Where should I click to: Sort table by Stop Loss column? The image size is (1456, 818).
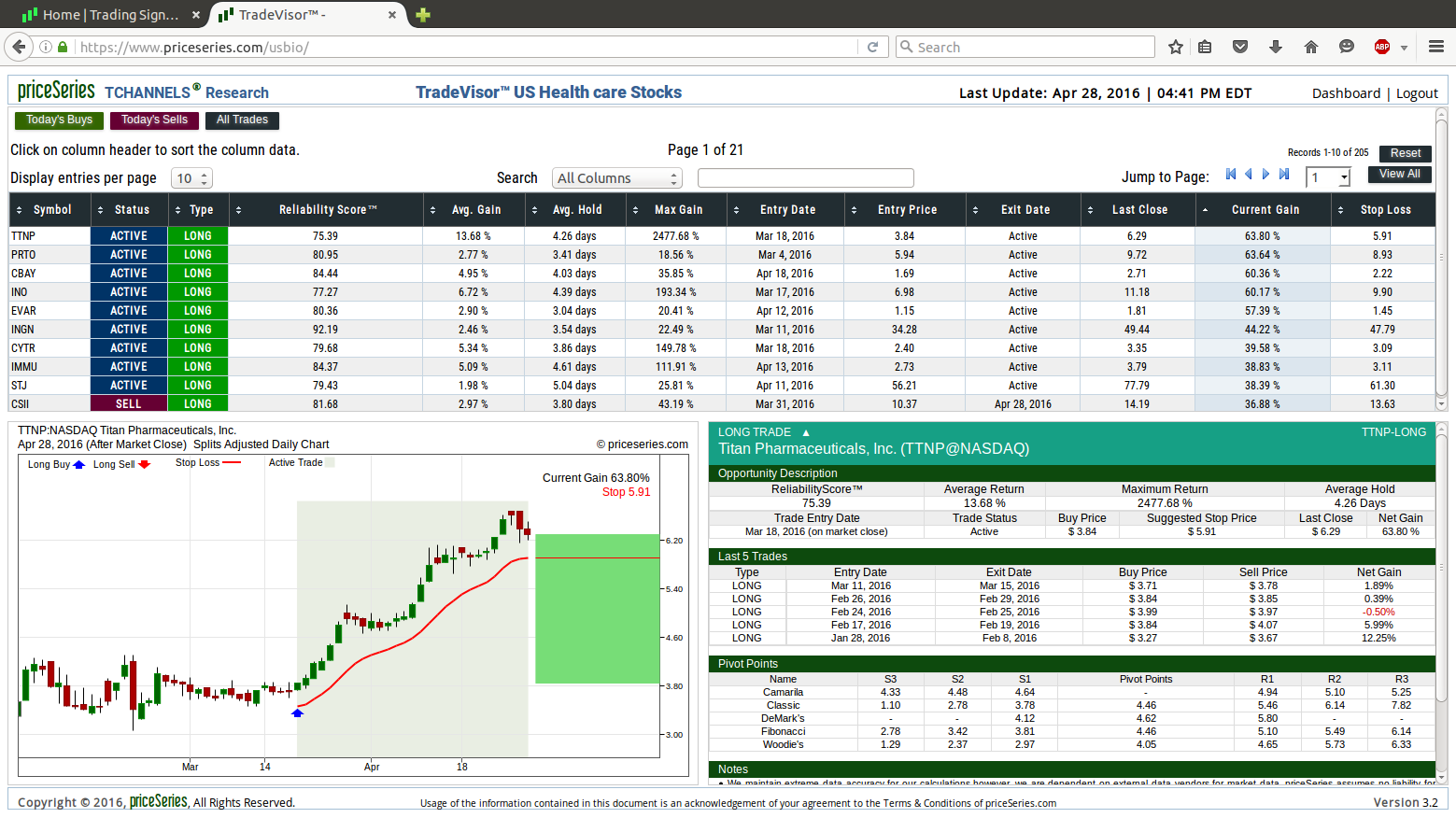tap(1385, 210)
